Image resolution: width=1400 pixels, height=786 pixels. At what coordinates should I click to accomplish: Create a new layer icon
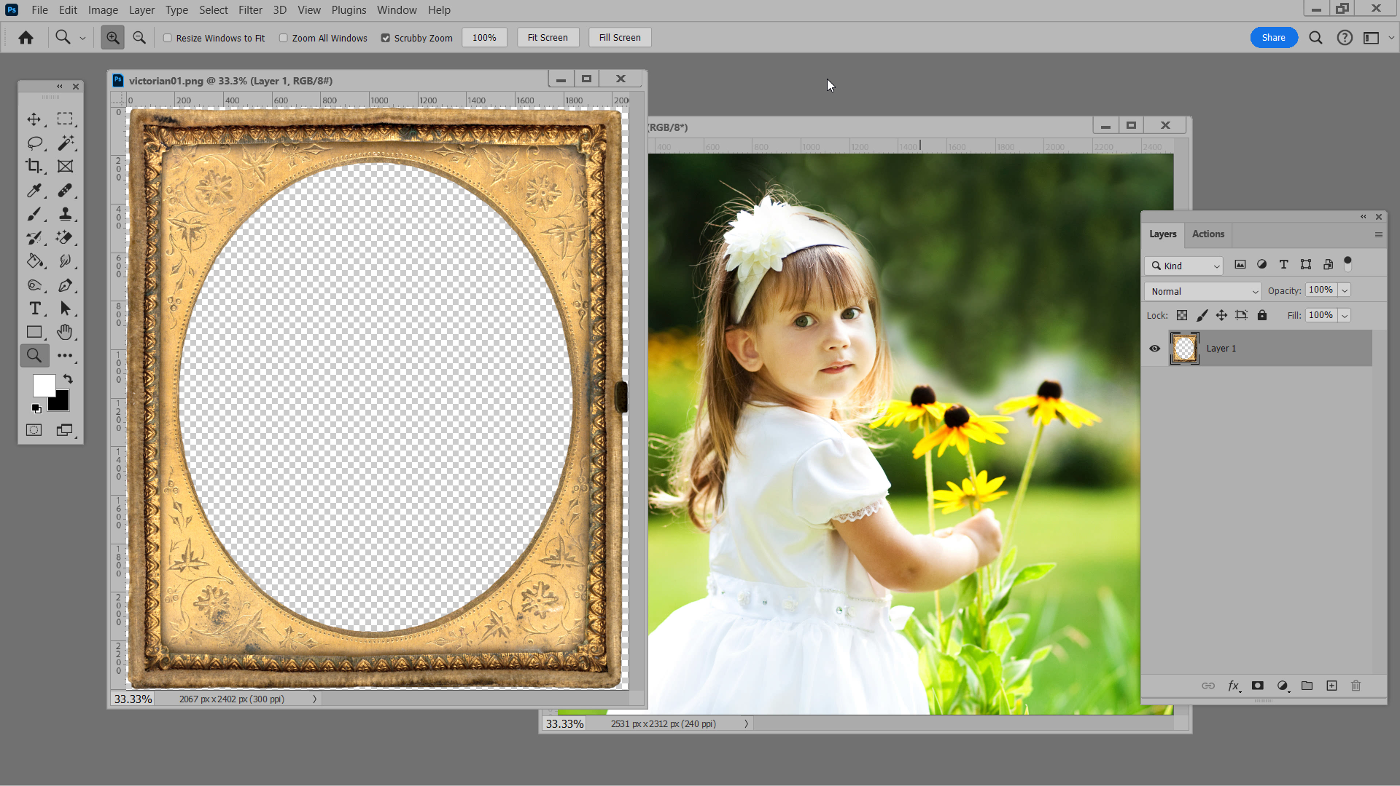(1331, 686)
